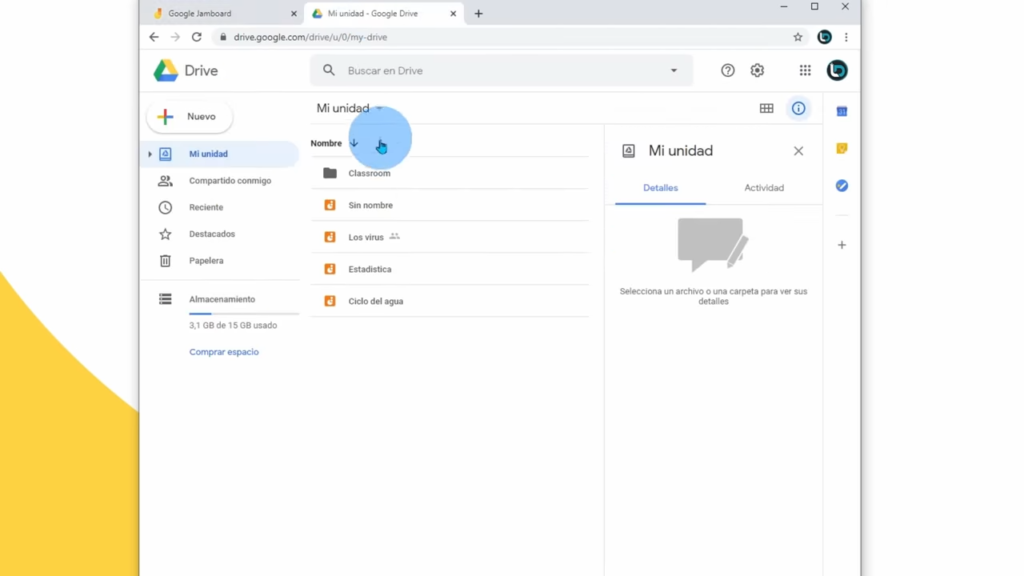The image size is (1024, 576).
Task: Click the search magnifier icon
Action: [329, 71]
